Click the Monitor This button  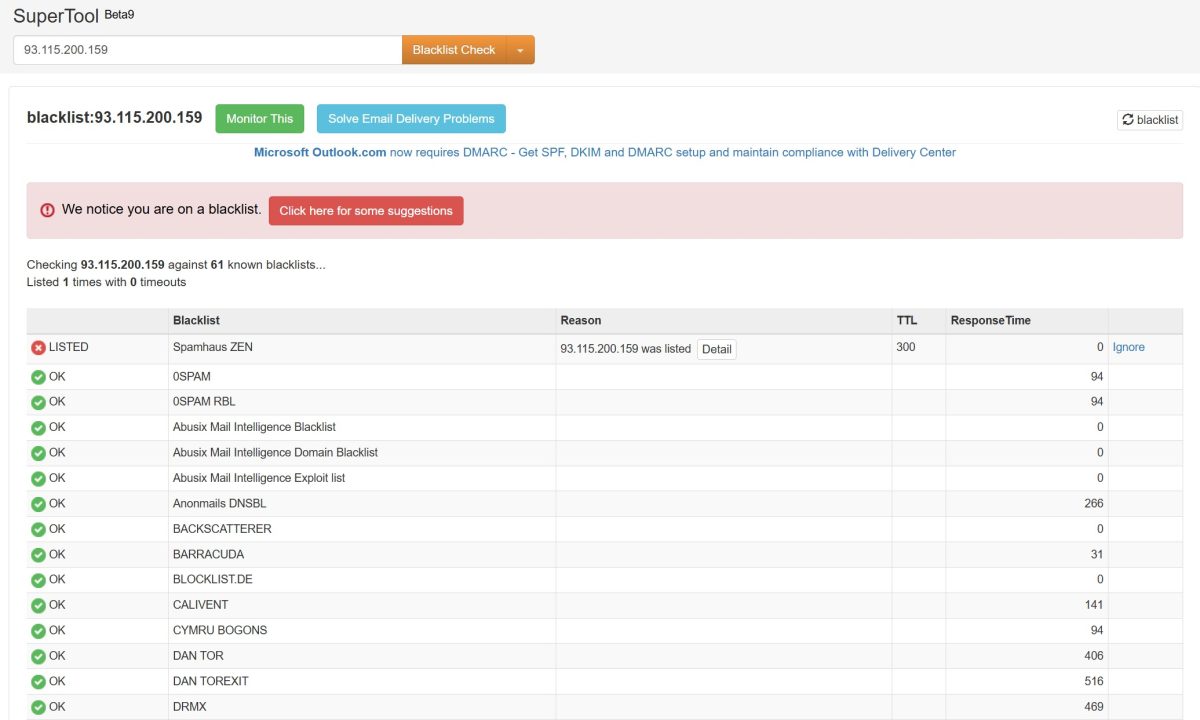(x=259, y=118)
